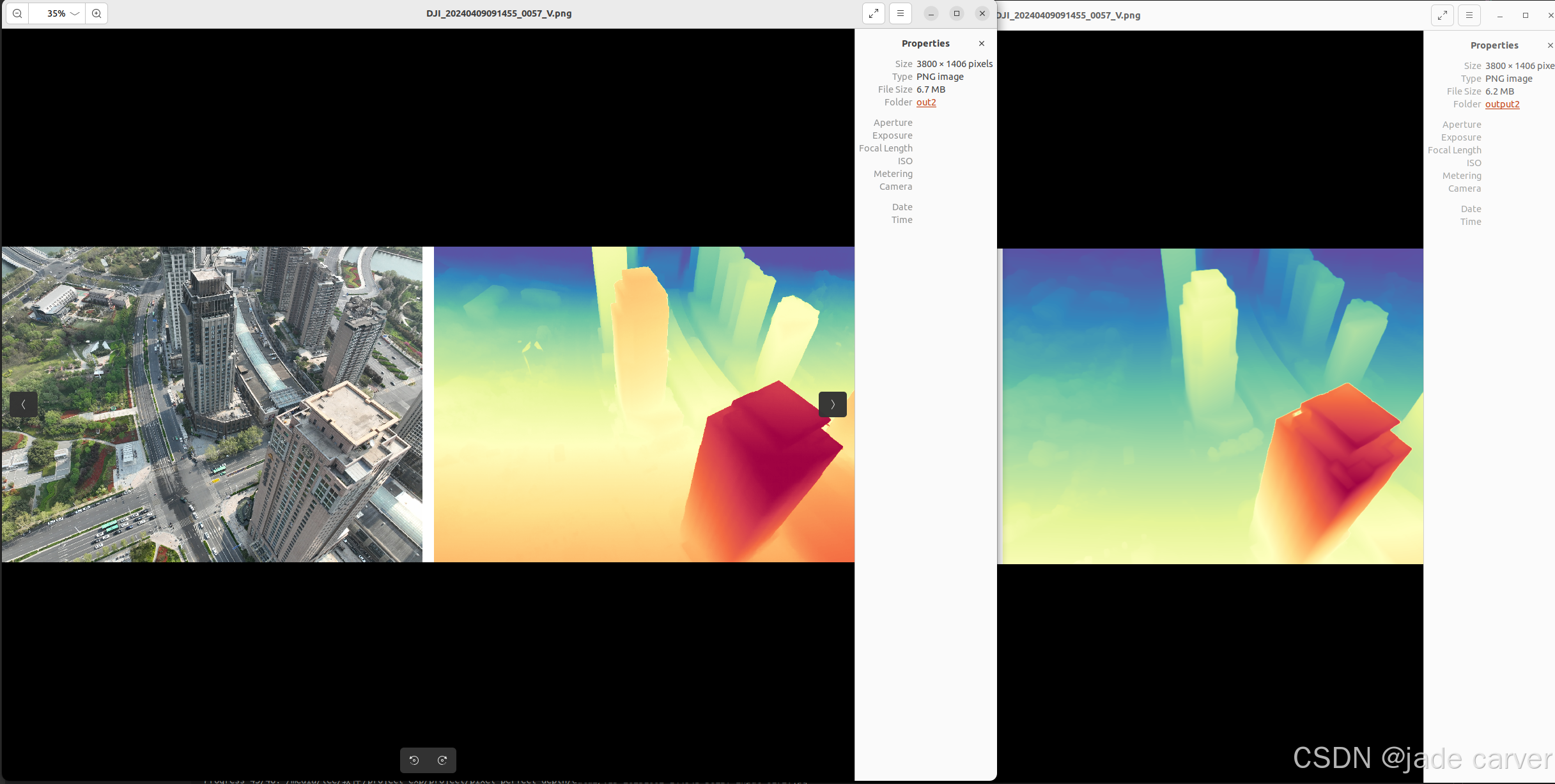Click the right window's depth map image
This screenshot has width=1555, height=784.
(1212, 406)
